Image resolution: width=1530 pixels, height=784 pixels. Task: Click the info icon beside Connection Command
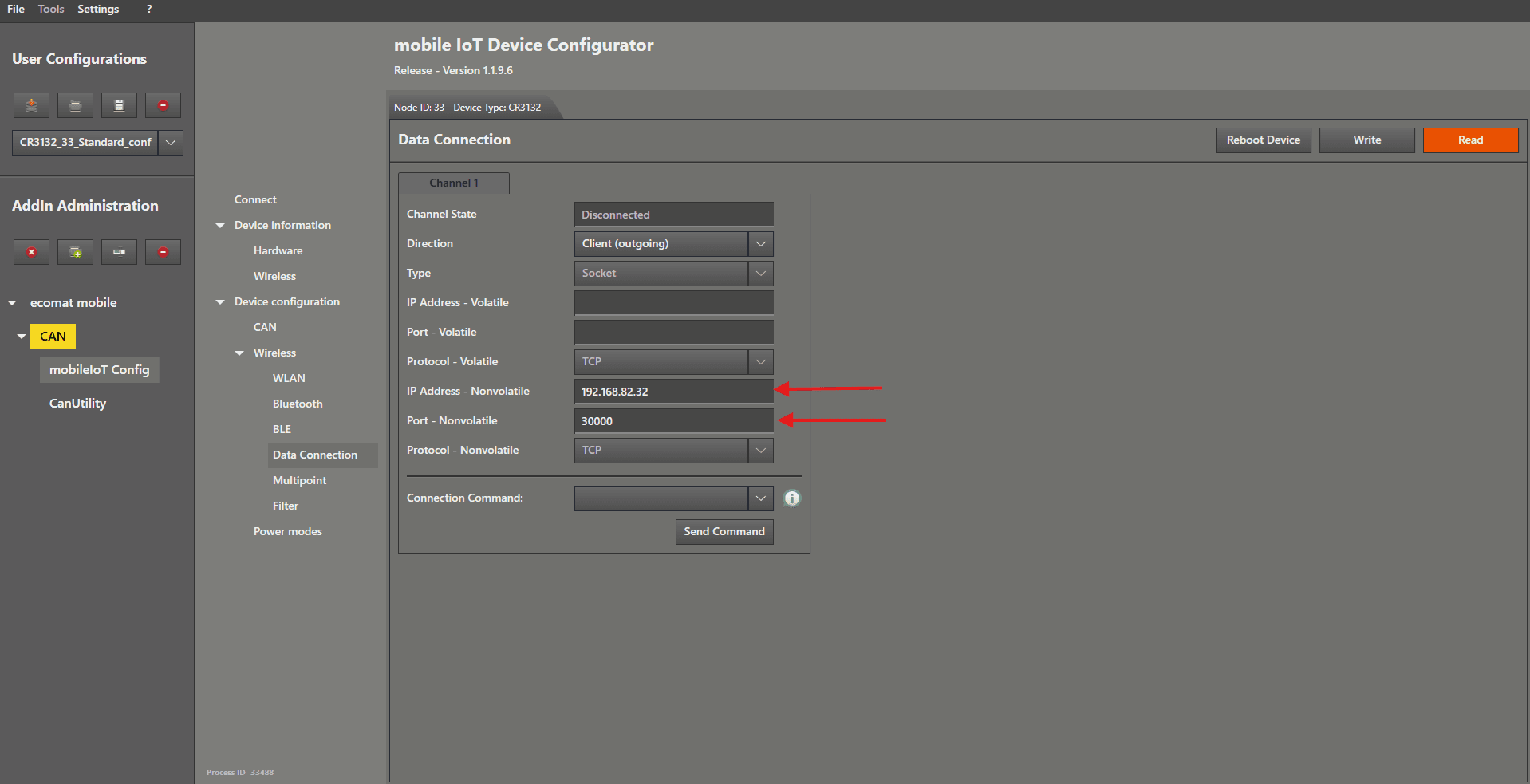(791, 498)
